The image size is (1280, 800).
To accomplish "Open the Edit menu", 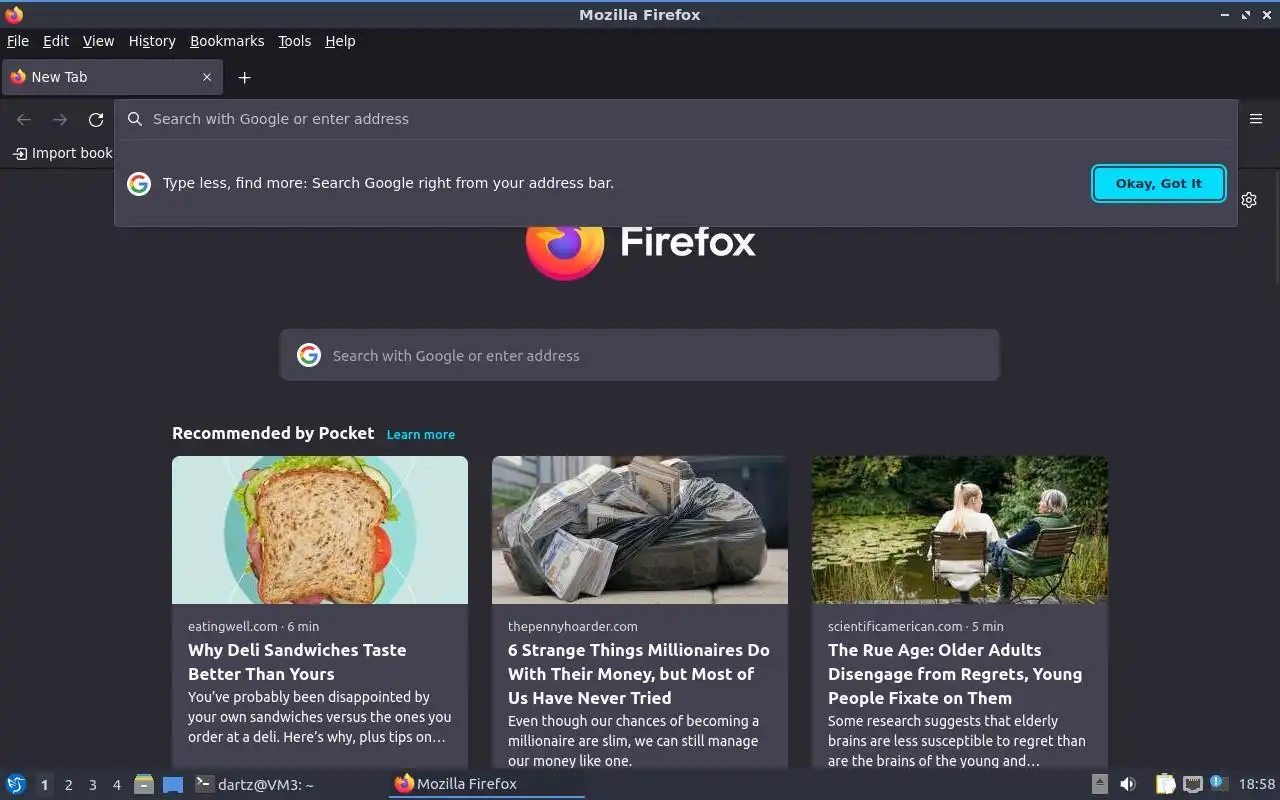I will pyautogui.click(x=56, y=41).
